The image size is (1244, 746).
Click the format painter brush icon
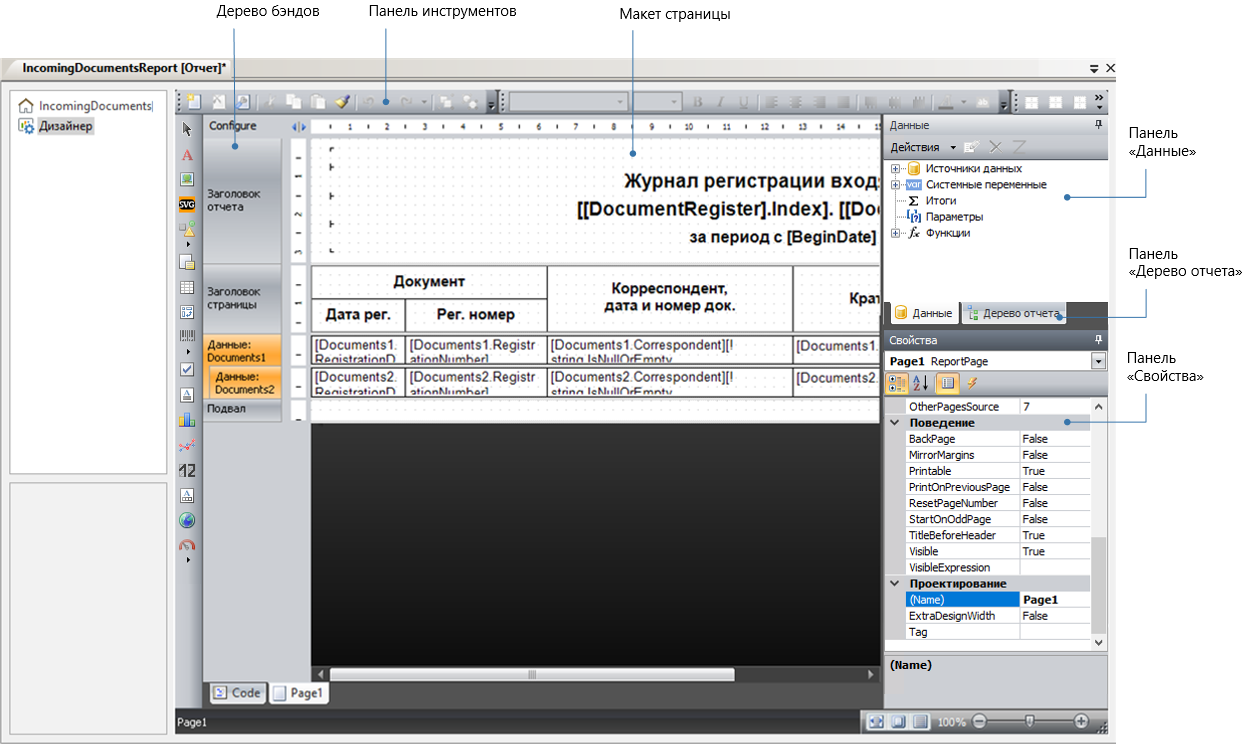click(342, 102)
